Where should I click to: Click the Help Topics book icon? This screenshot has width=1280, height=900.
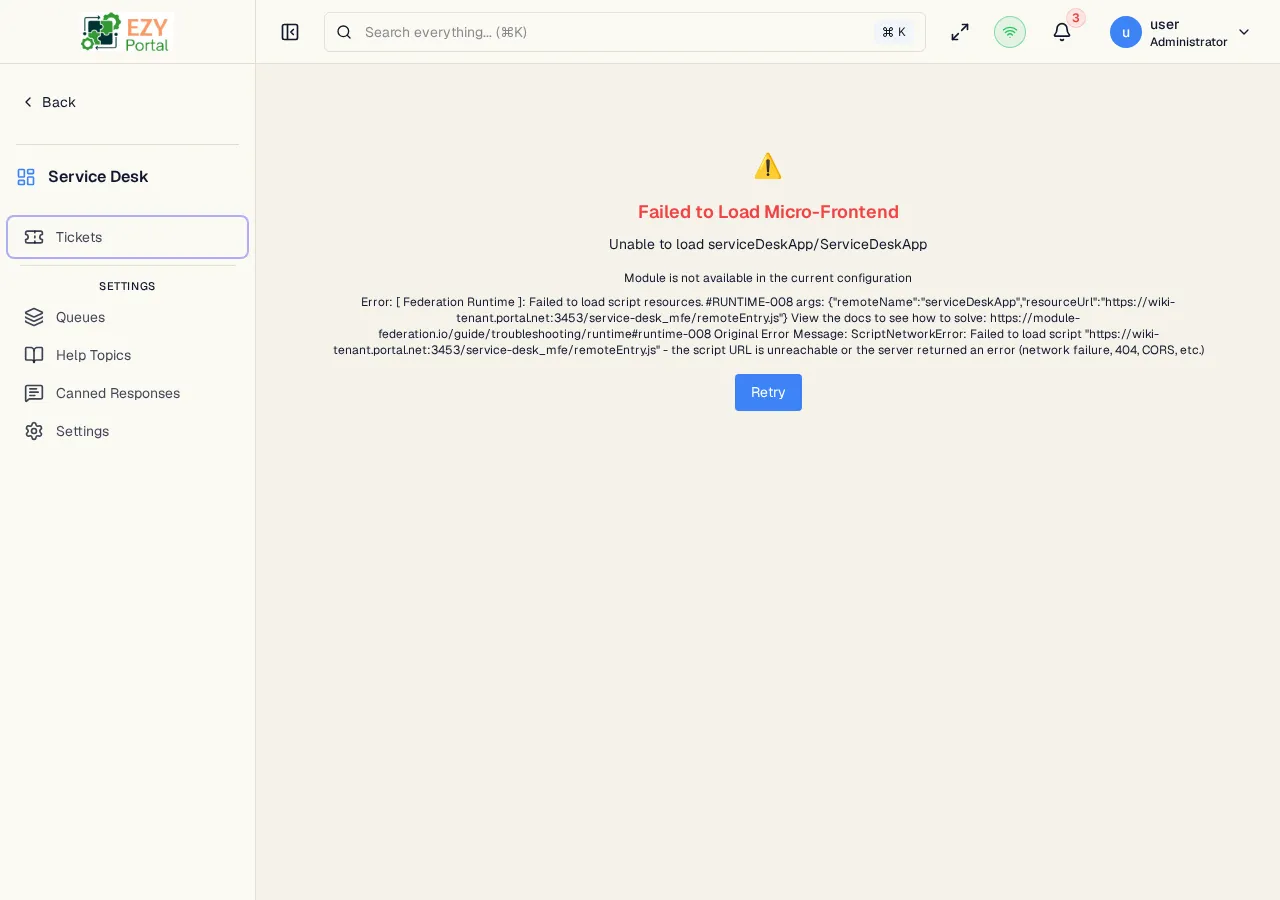coord(34,355)
